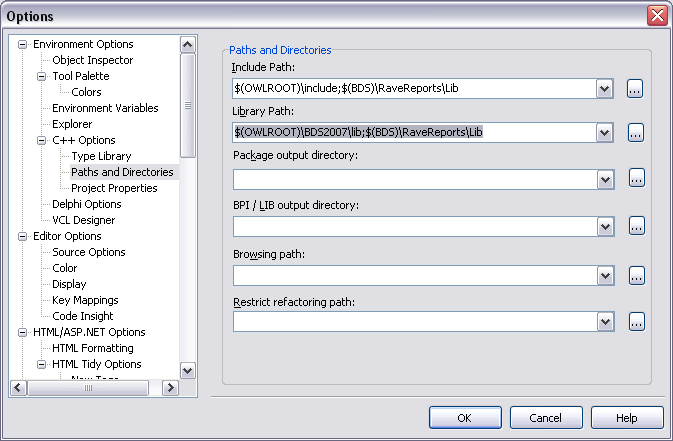Screen dimensions: 673x441
Task: Select the Explorer options page
Action: [x=72, y=124]
